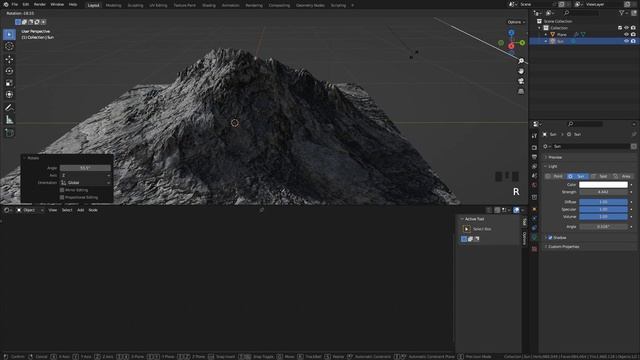Open the viewport Options dropdown
The width and height of the screenshot is (640, 360).
click(516, 22)
